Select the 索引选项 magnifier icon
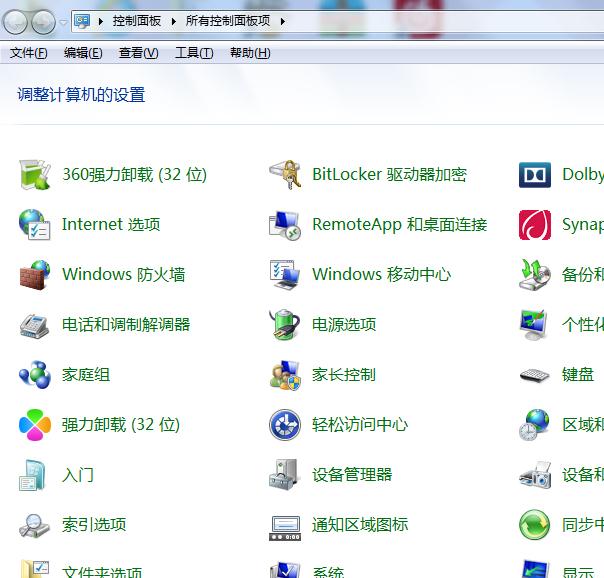This screenshot has height=578, width=604. (x=35, y=525)
